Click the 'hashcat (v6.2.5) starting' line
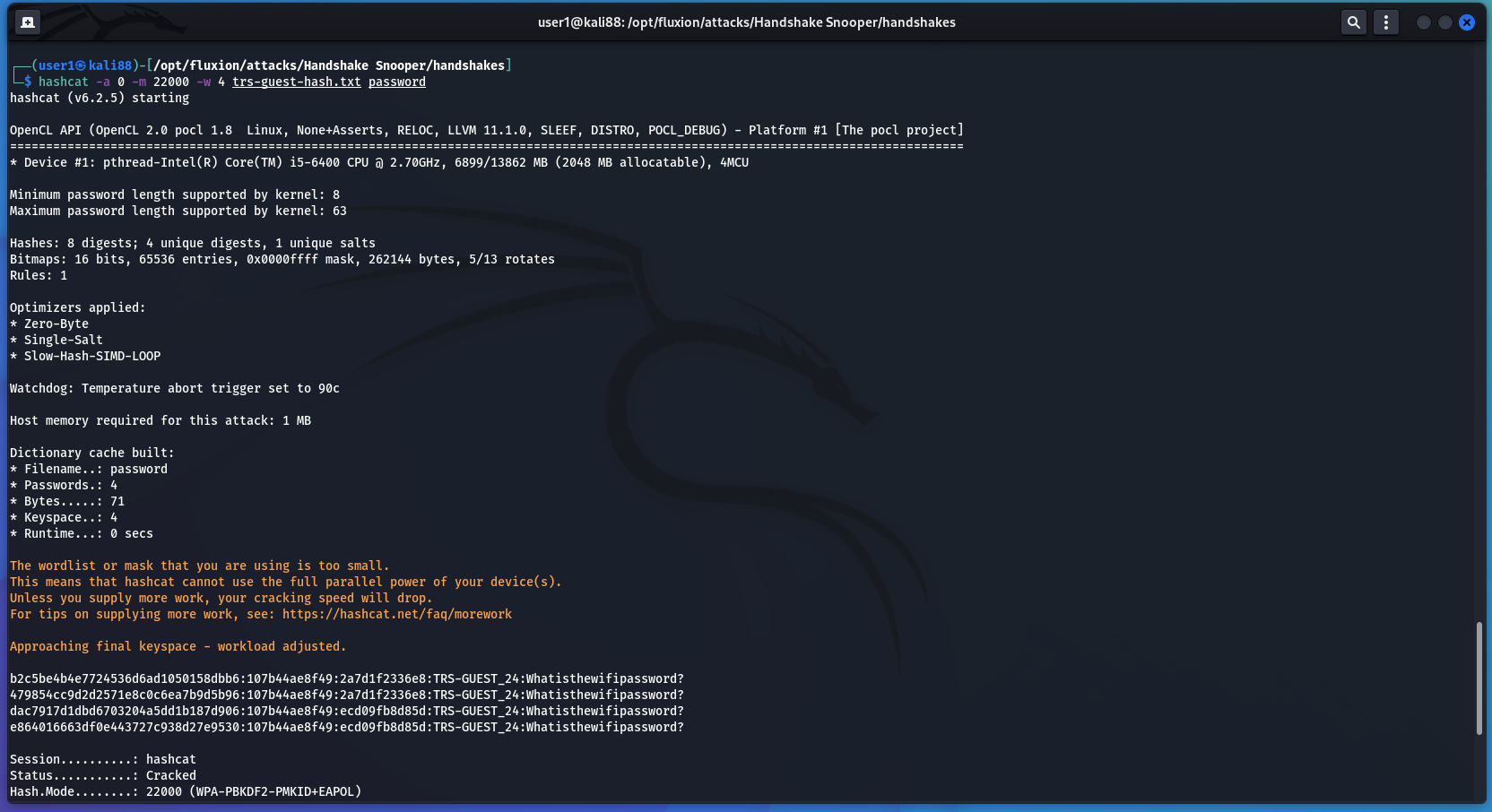 click(100, 98)
